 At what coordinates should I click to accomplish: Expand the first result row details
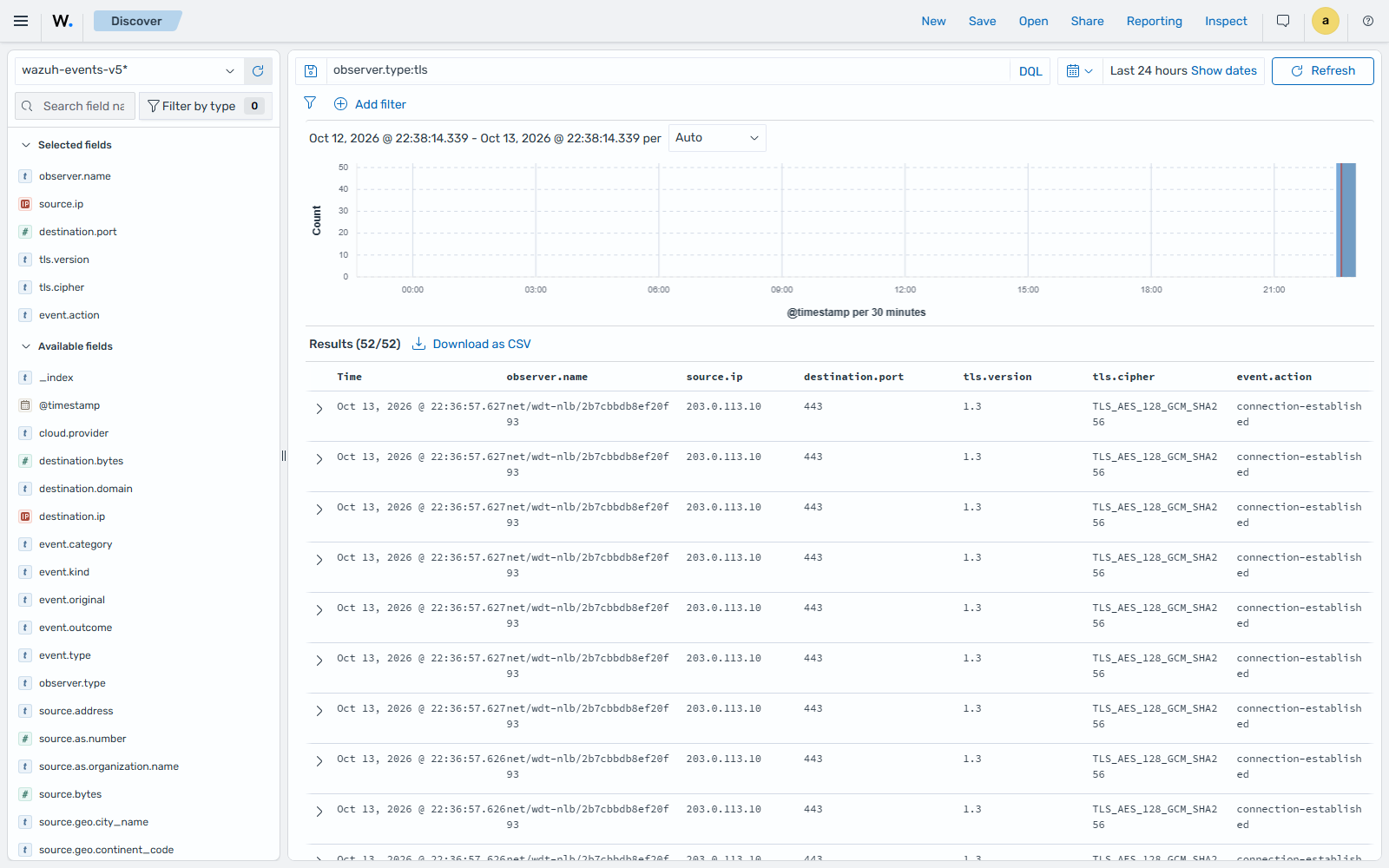click(319, 409)
